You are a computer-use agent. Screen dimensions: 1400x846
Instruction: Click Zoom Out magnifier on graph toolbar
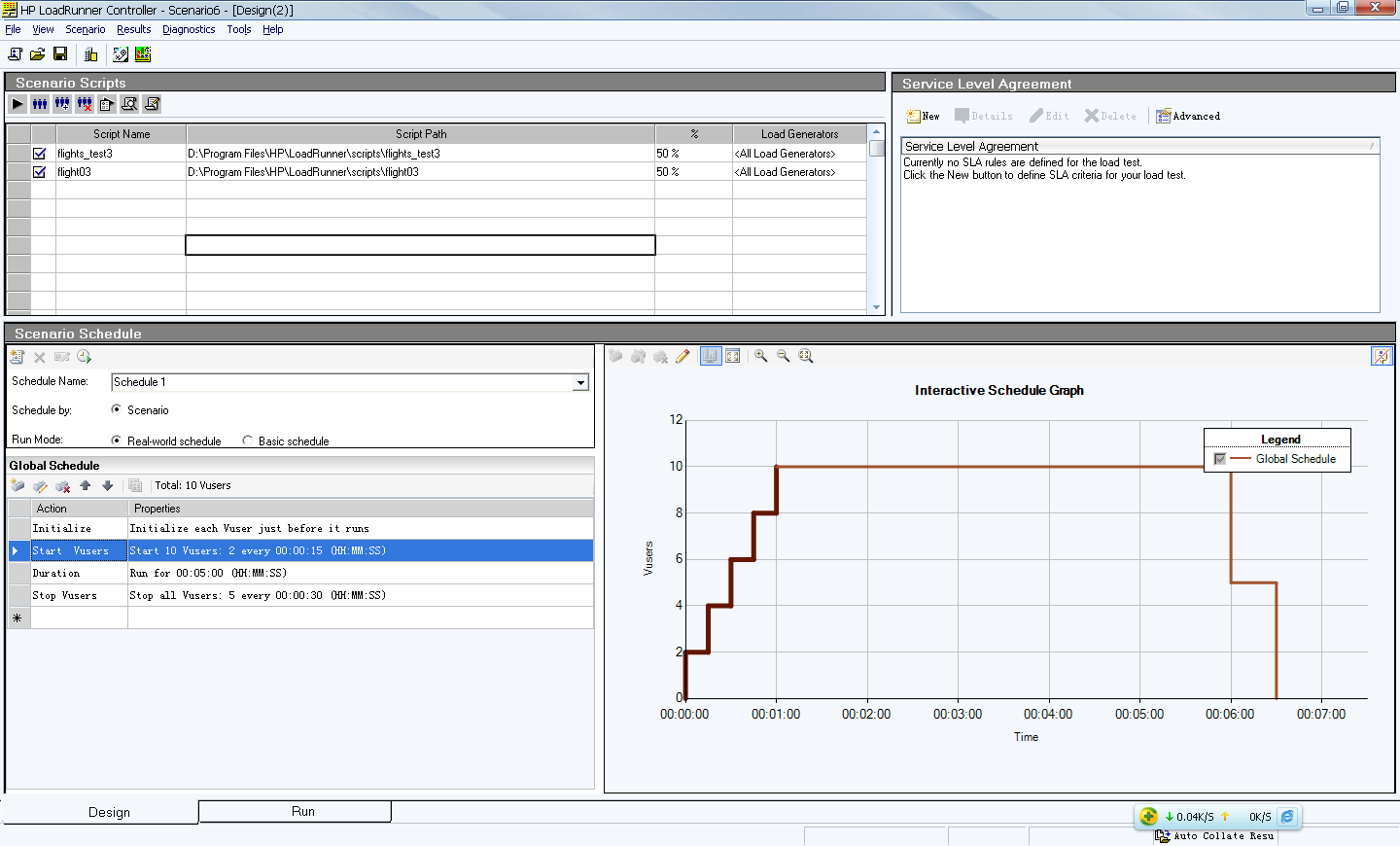pyautogui.click(x=783, y=356)
